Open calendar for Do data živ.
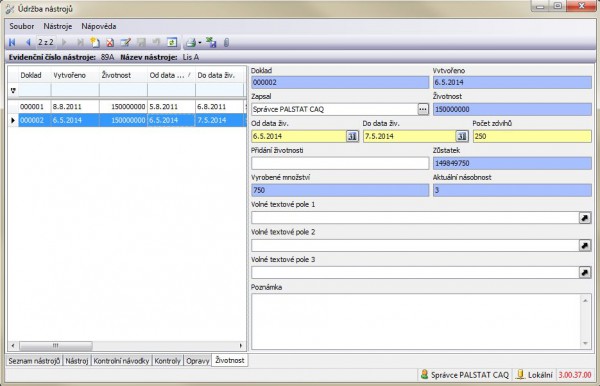This screenshot has height=386, width=600. click(x=462, y=136)
